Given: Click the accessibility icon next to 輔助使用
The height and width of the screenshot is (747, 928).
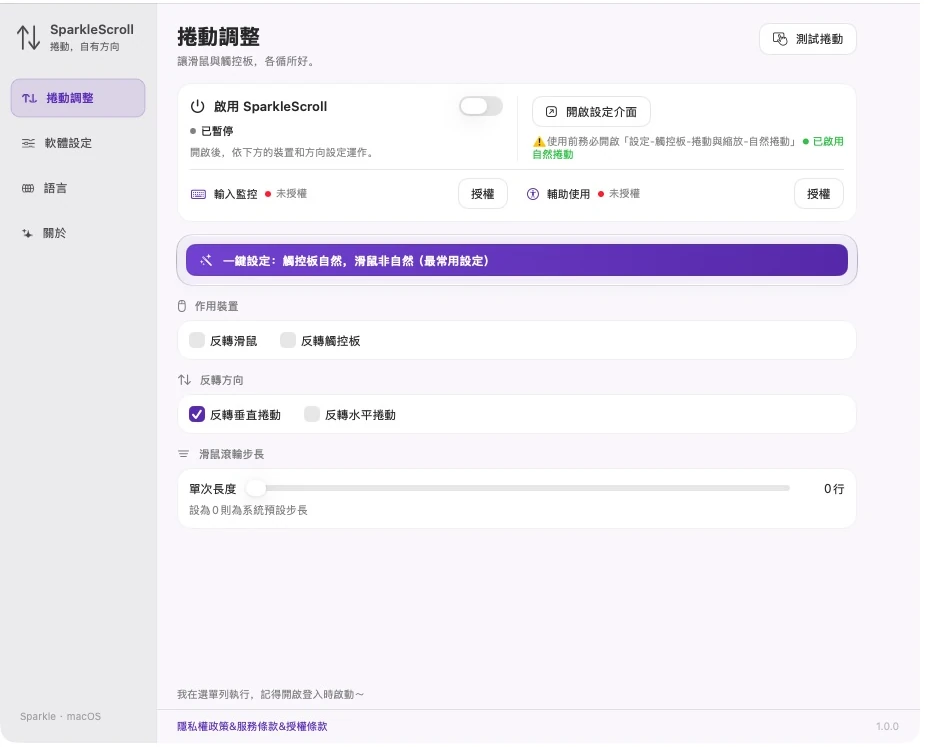Looking at the screenshot, I should (533, 194).
